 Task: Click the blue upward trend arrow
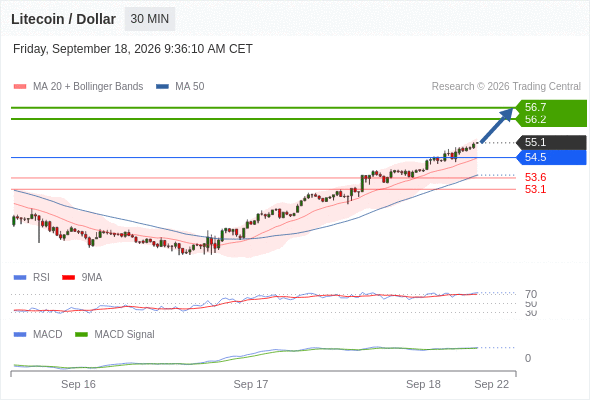coord(497,125)
